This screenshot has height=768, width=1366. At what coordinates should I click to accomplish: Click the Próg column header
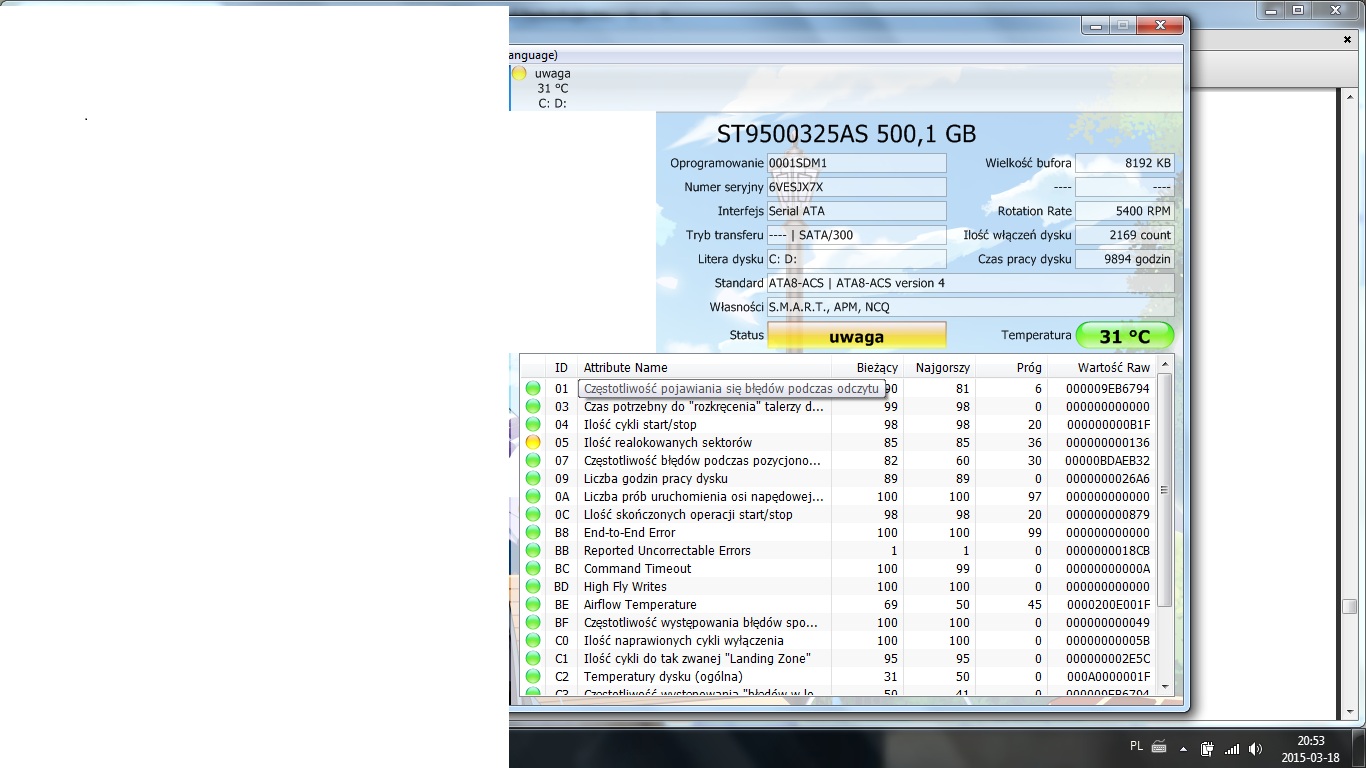pos(1011,368)
